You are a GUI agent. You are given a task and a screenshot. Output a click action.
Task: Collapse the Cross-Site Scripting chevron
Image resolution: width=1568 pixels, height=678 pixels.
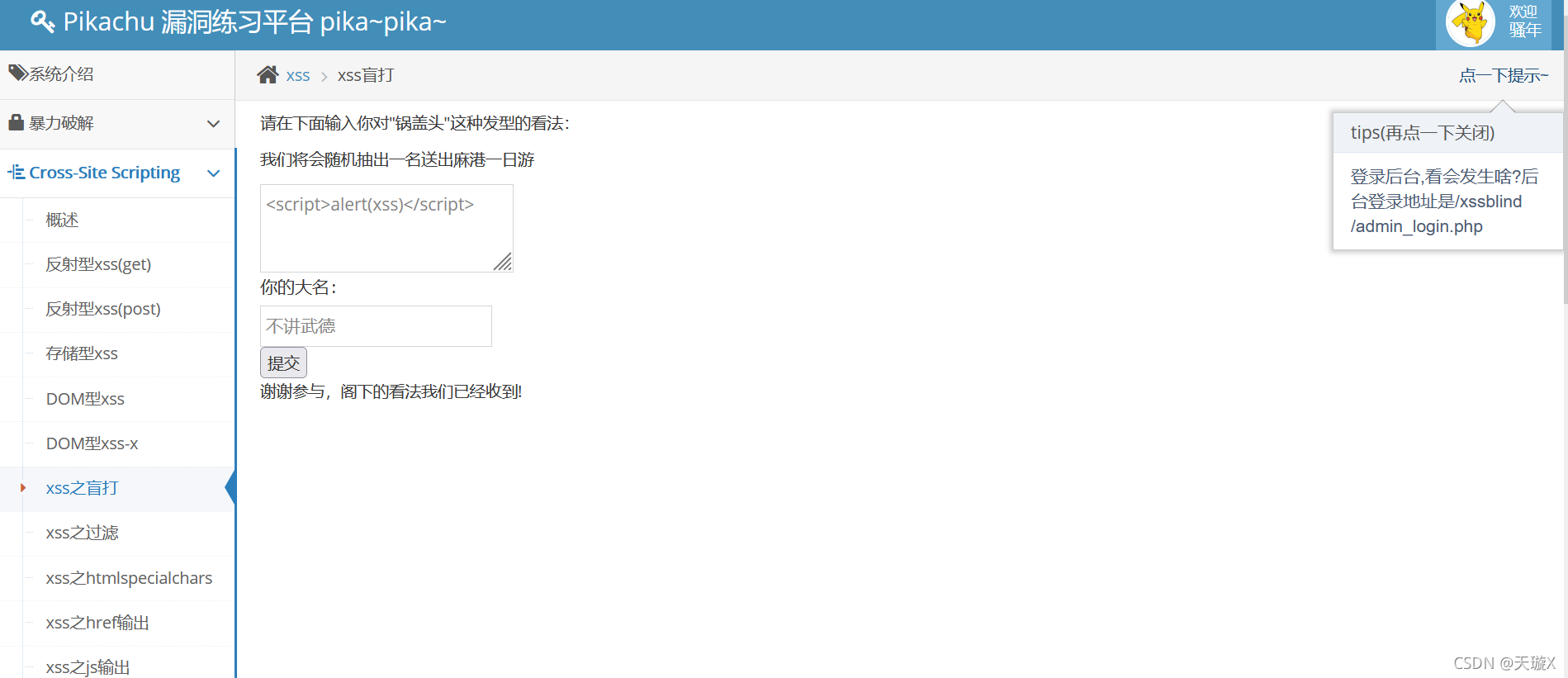[214, 173]
